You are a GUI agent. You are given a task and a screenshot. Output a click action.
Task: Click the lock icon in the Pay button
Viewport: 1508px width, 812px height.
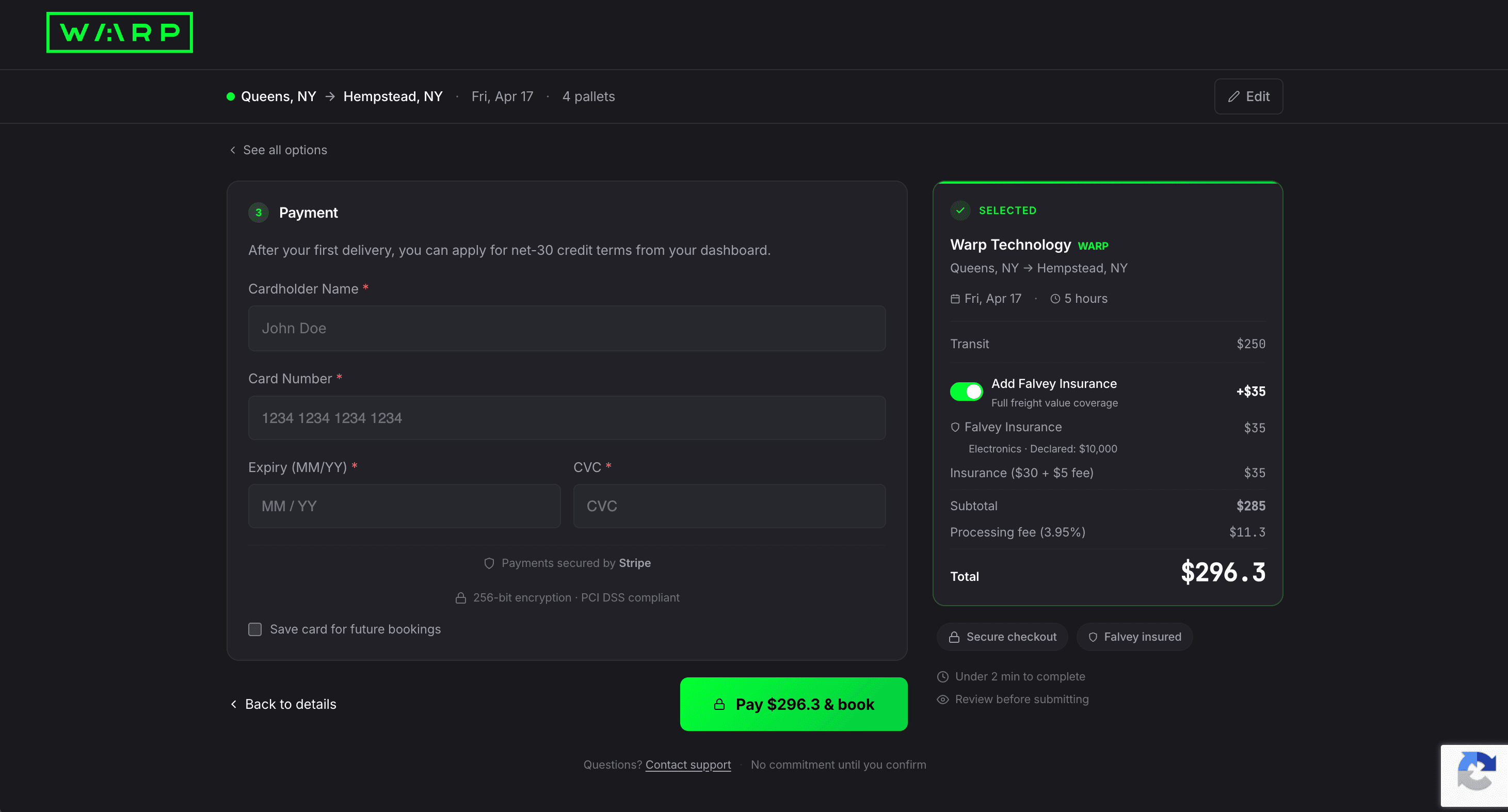pos(719,704)
